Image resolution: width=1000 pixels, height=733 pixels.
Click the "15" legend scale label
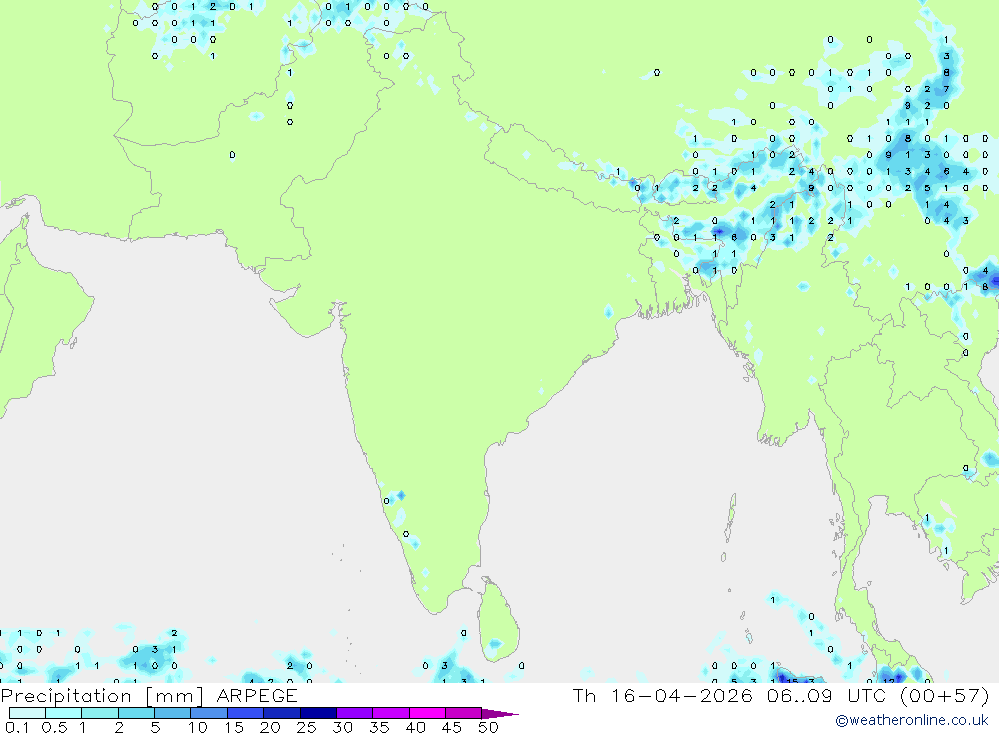click(234, 727)
